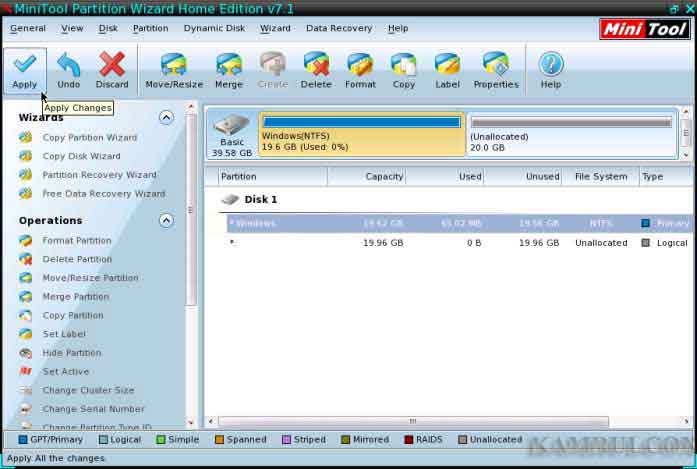
Task: Click the Delete toolbar icon
Action: click(316, 71)
